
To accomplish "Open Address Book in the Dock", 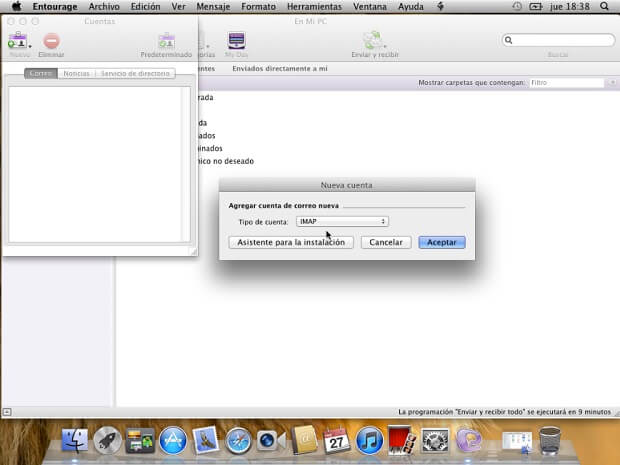I will (304, 440).
